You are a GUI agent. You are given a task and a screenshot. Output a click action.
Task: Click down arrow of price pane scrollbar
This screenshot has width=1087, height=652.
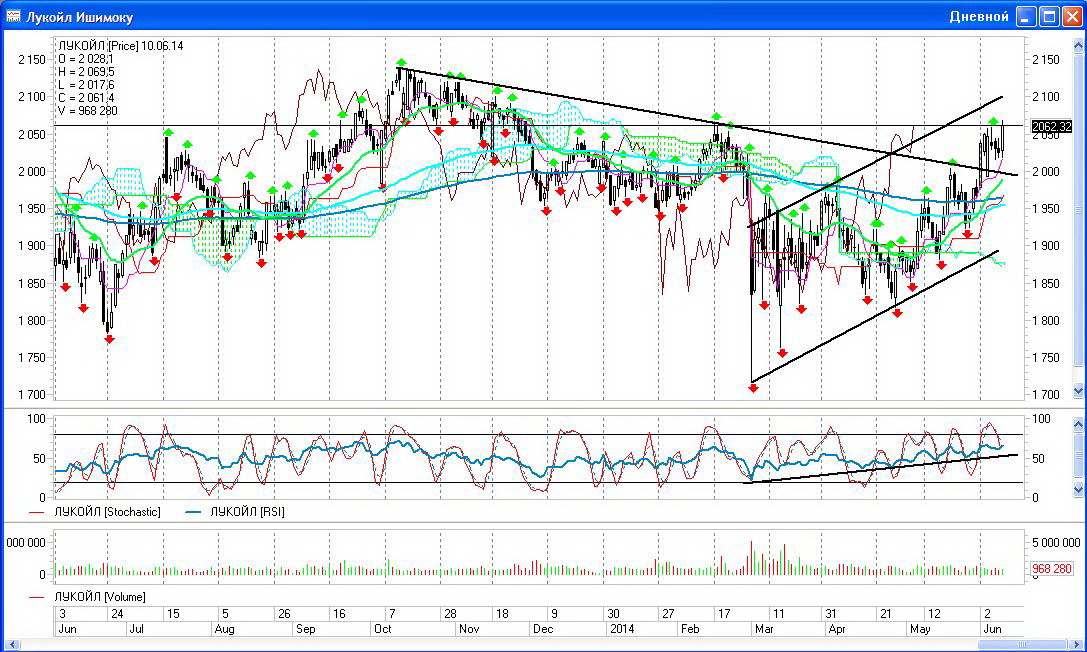click(1079, 391)
